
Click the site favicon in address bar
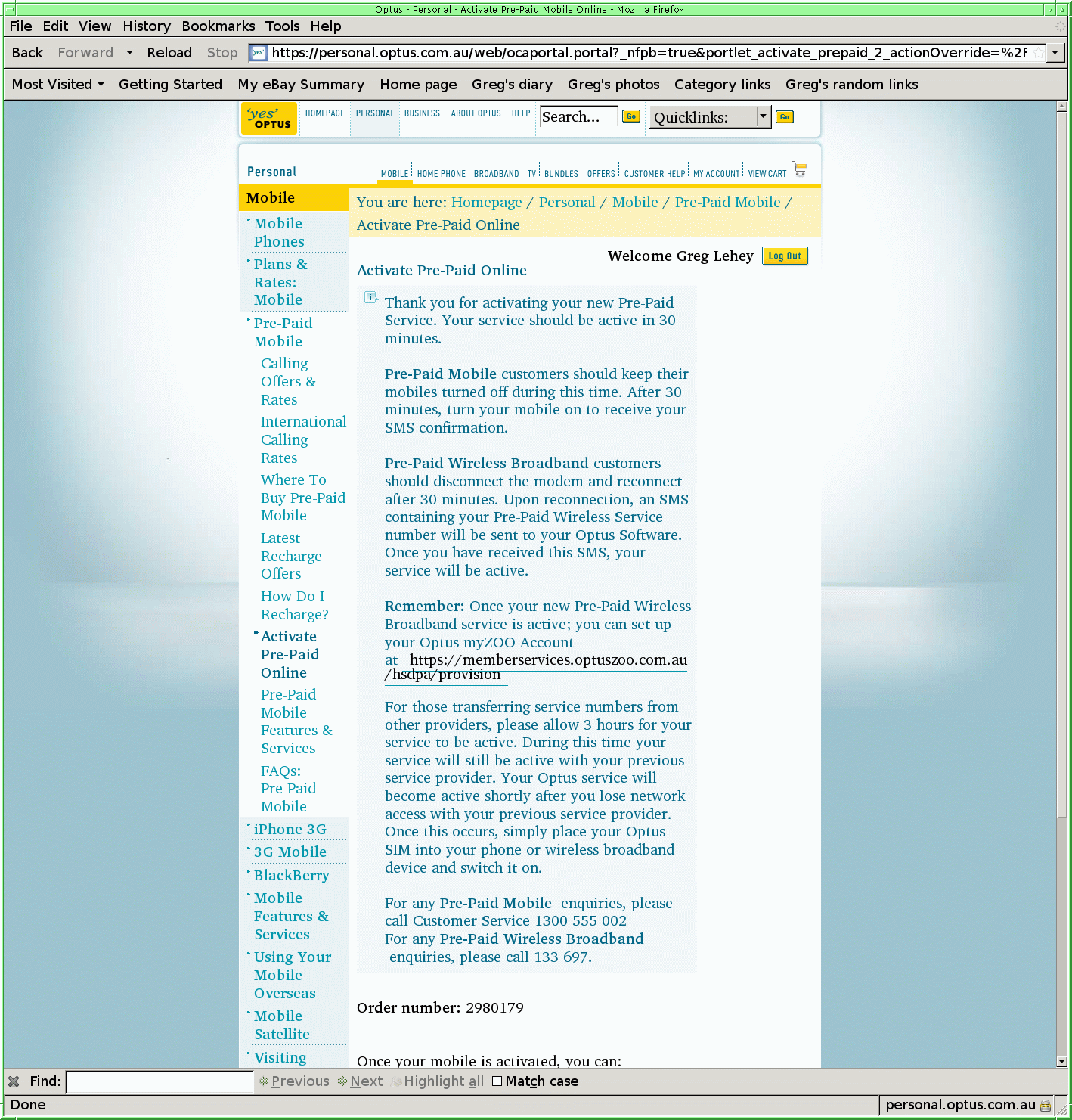259,53
